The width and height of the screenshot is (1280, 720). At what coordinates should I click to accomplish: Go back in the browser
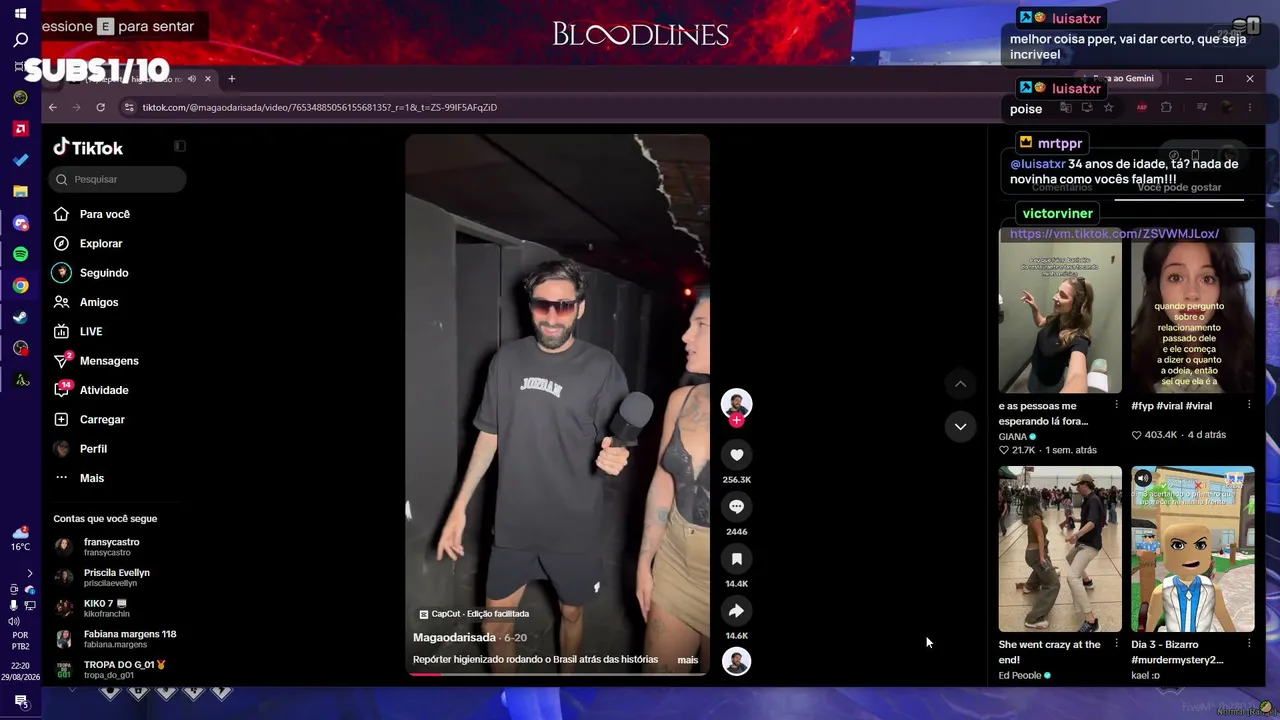[53, 107]
